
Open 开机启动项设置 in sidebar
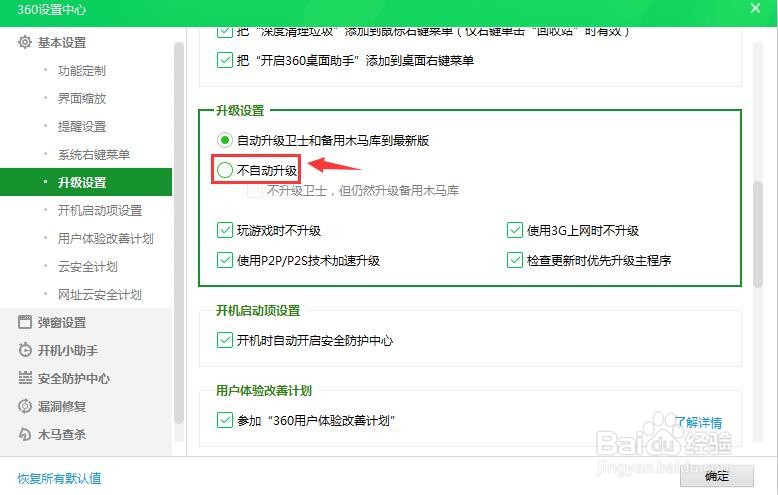pos(100,210)
